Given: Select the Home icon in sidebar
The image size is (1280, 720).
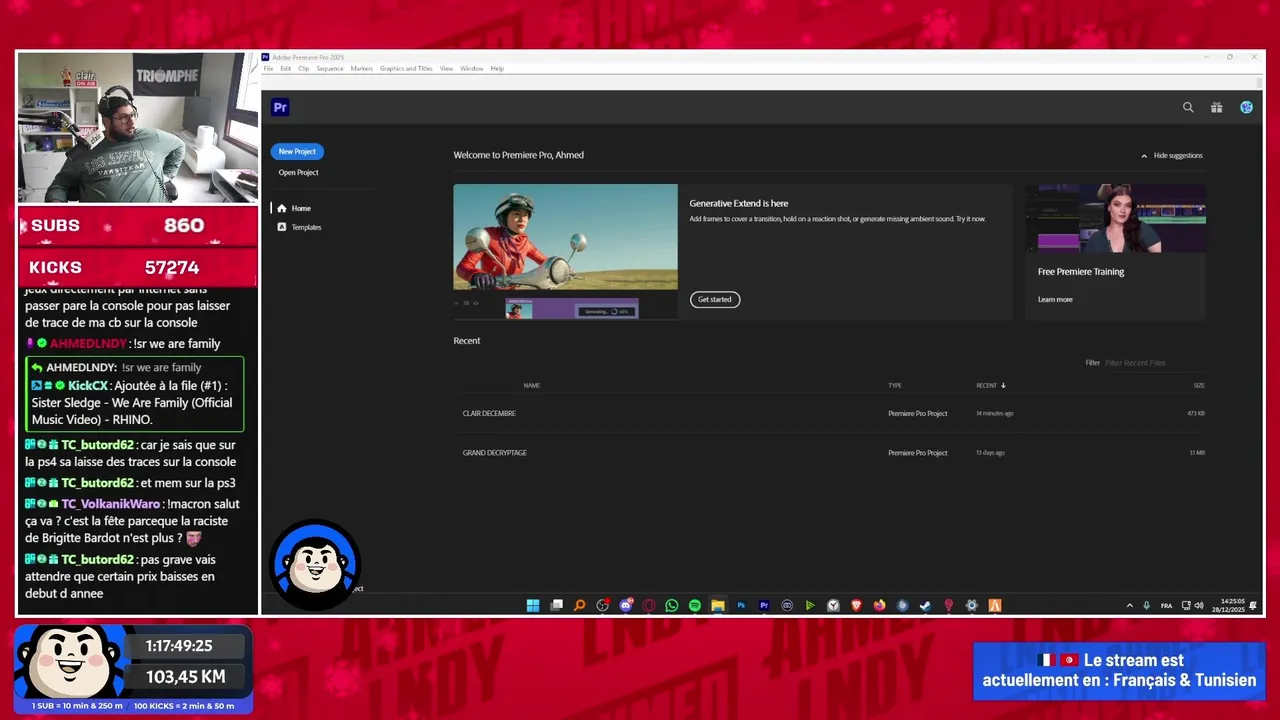Looking at the screenshot, I should coord(282,208).
